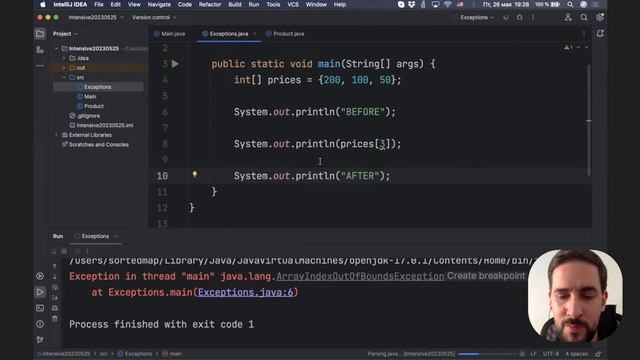Click Create breakpoint hint

(x=486, y=276)
